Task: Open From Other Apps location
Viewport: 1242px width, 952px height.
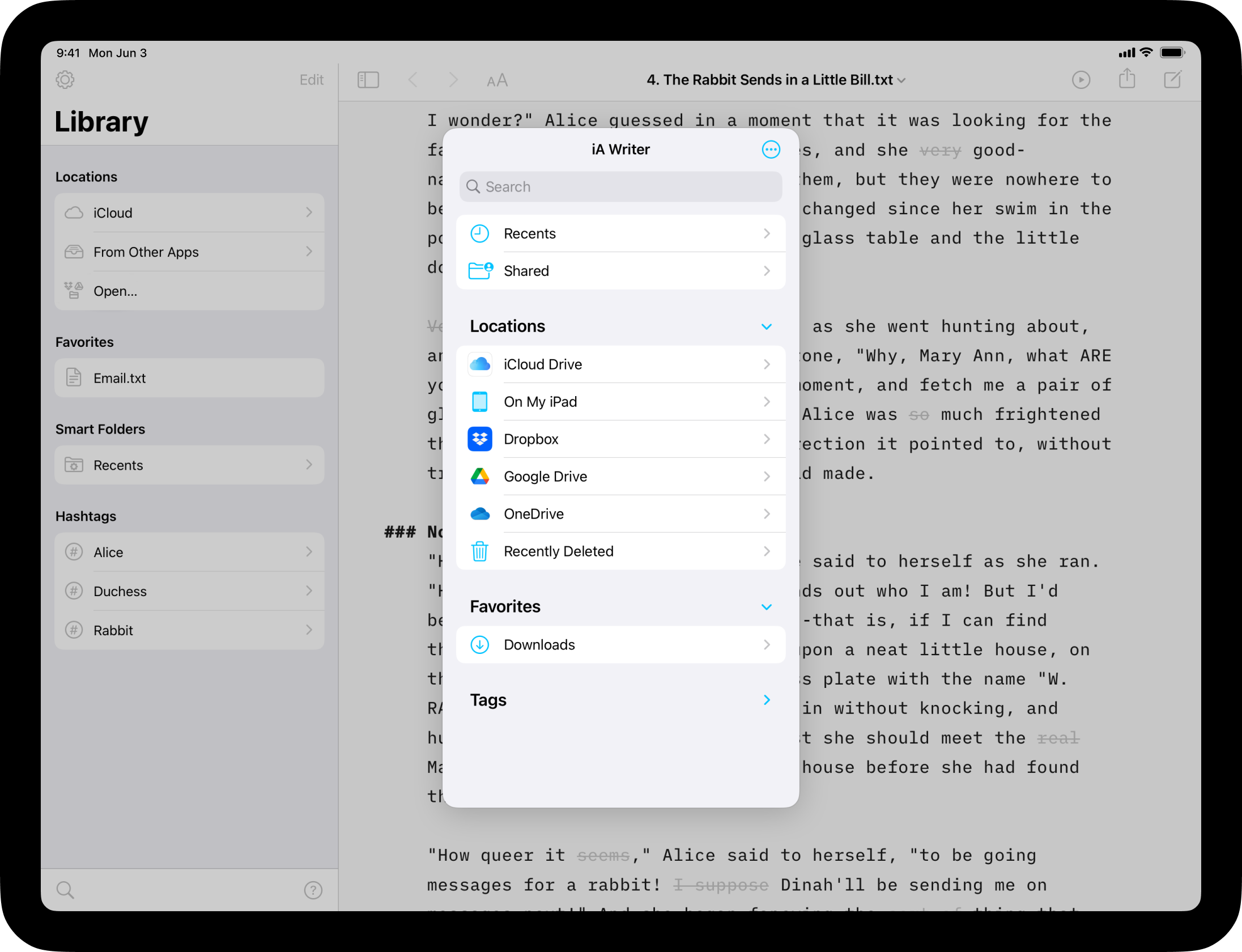Action: [190, 252]
